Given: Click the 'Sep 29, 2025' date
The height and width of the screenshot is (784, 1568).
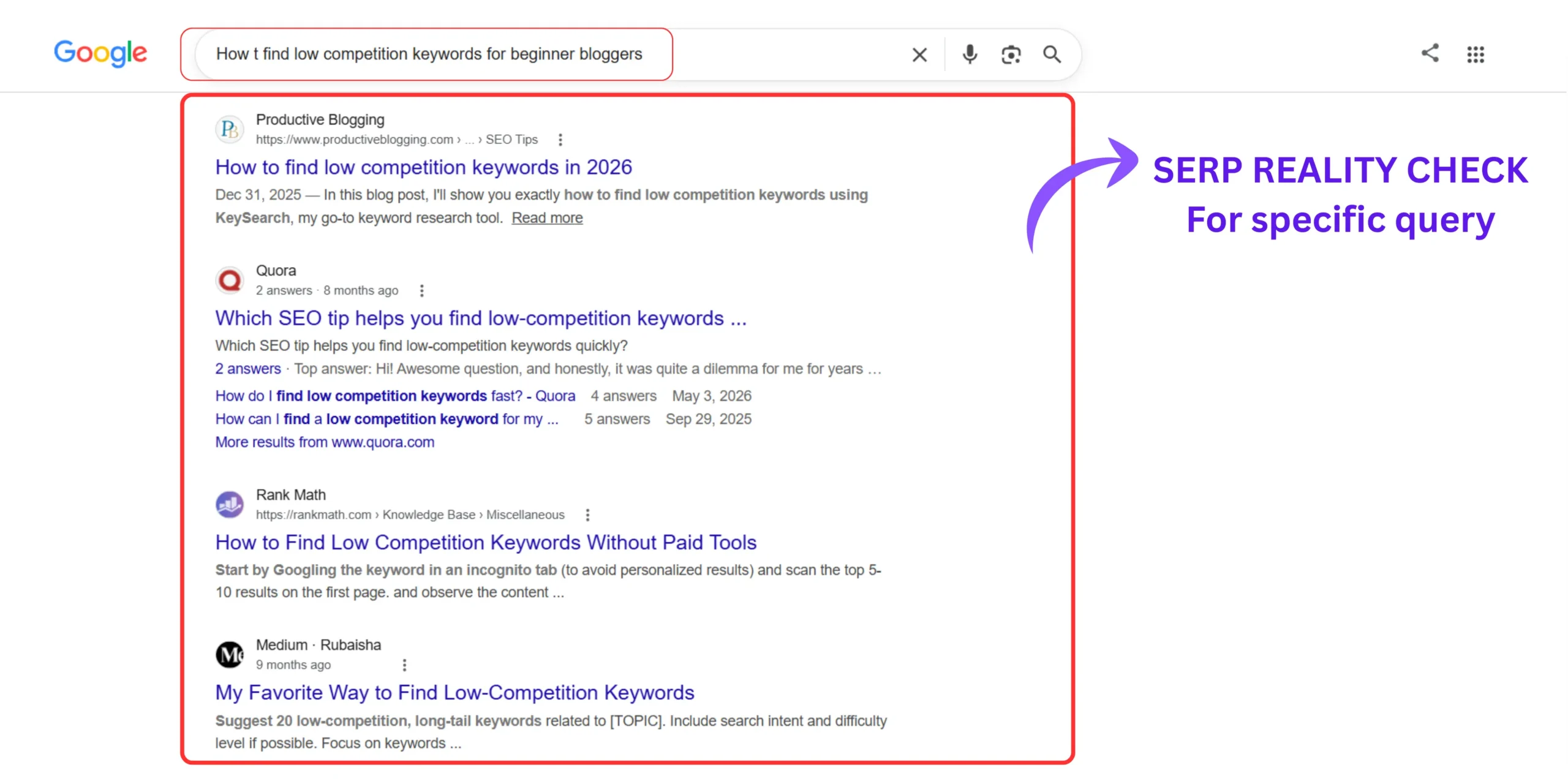Looking at the screenshot, I should [709, 419].
